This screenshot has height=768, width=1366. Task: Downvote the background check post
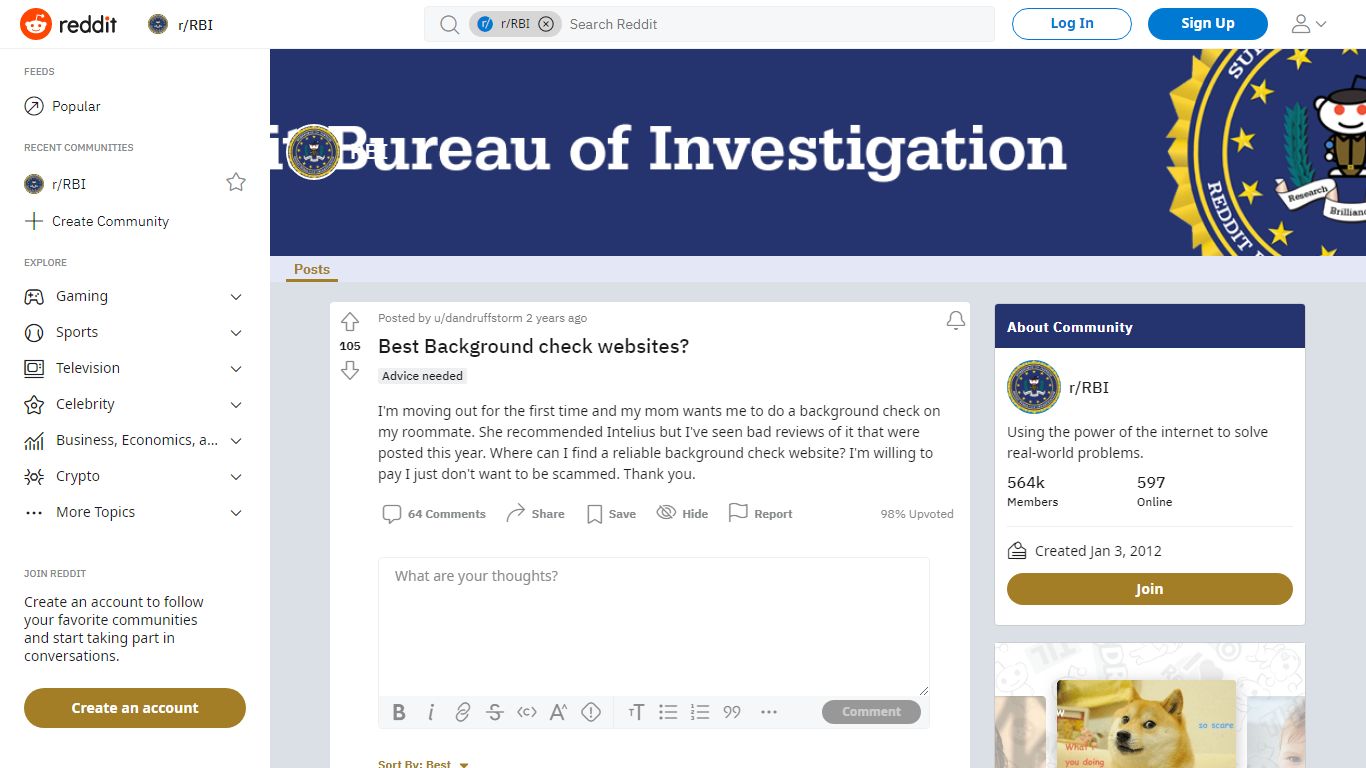click(350, 371)
